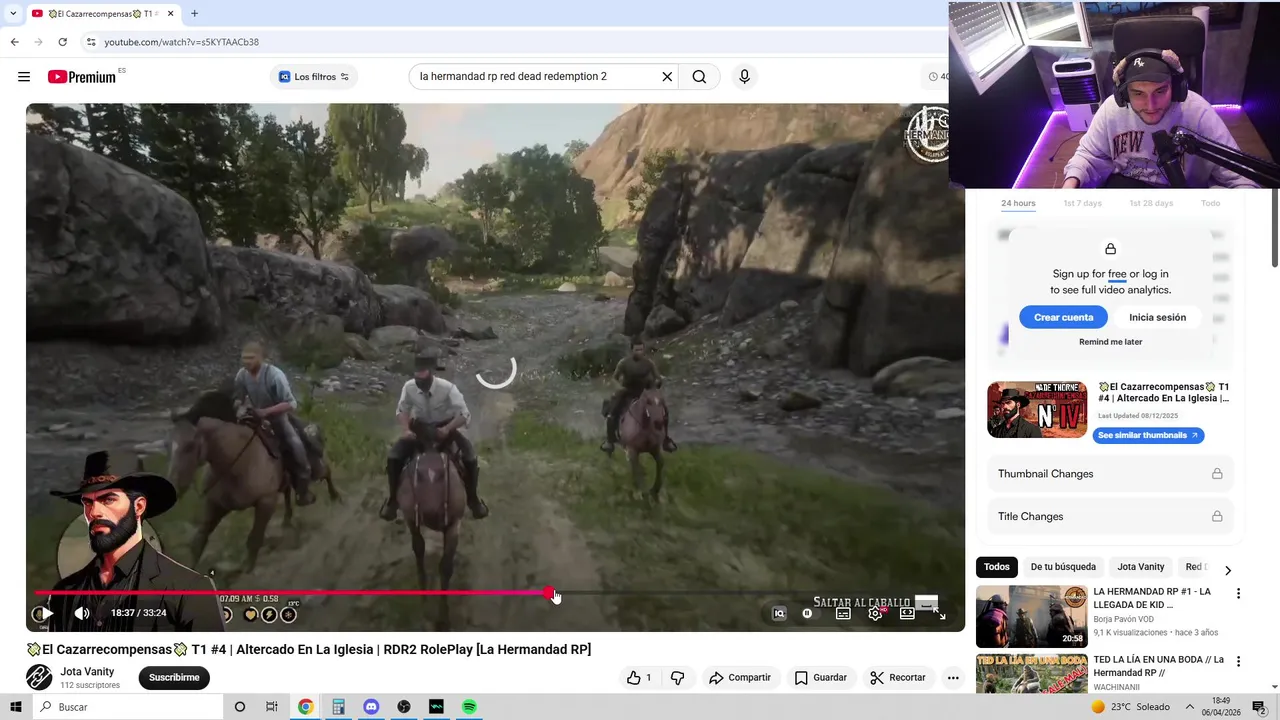Run search with the magnifying glass button
This screenshot has width=1280, height=720.
699,77
